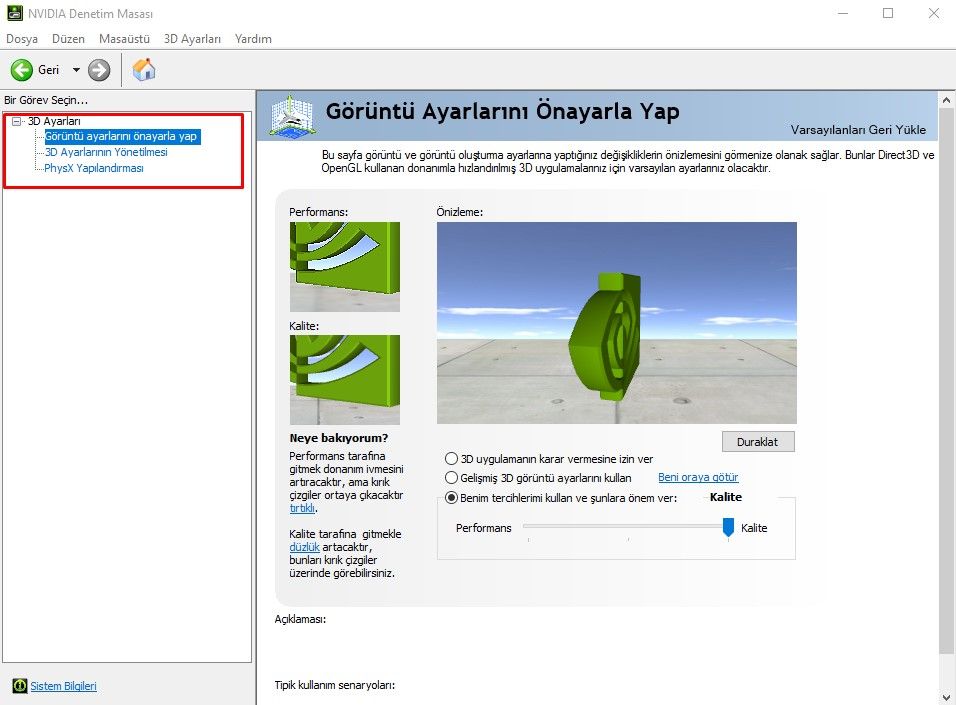956x705 pixels.
Task: Click Varsayılanları Geri Yükle
Action: point(858,130)
